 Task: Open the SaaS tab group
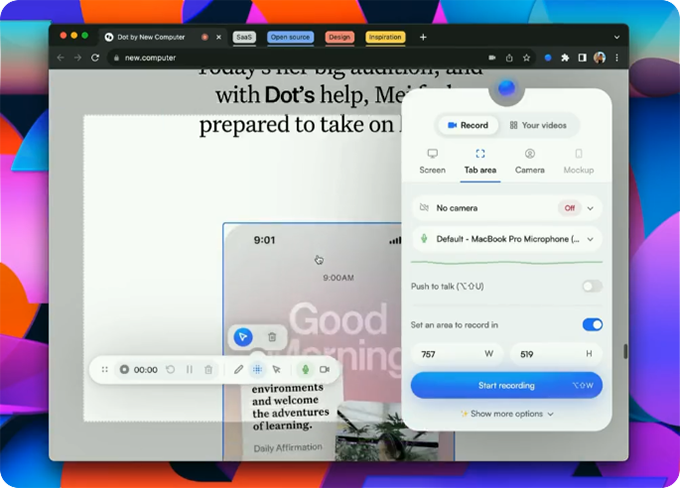(x=244, y=37)
